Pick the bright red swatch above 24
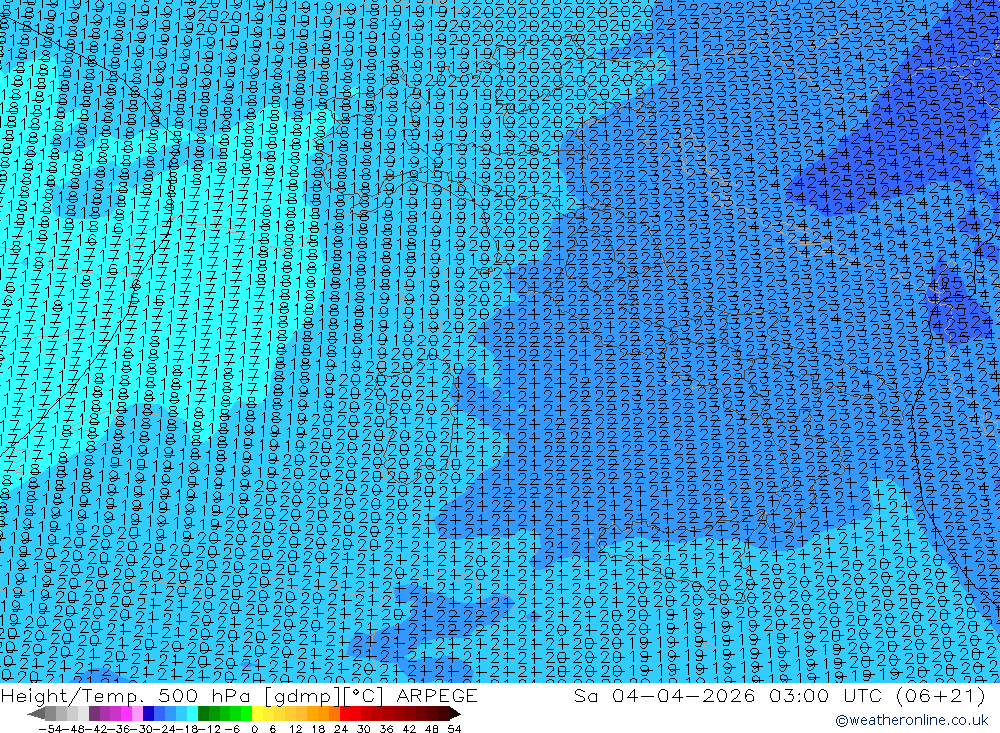The height and width of the screenshot is (733, 1000). [x=345, y=714]
